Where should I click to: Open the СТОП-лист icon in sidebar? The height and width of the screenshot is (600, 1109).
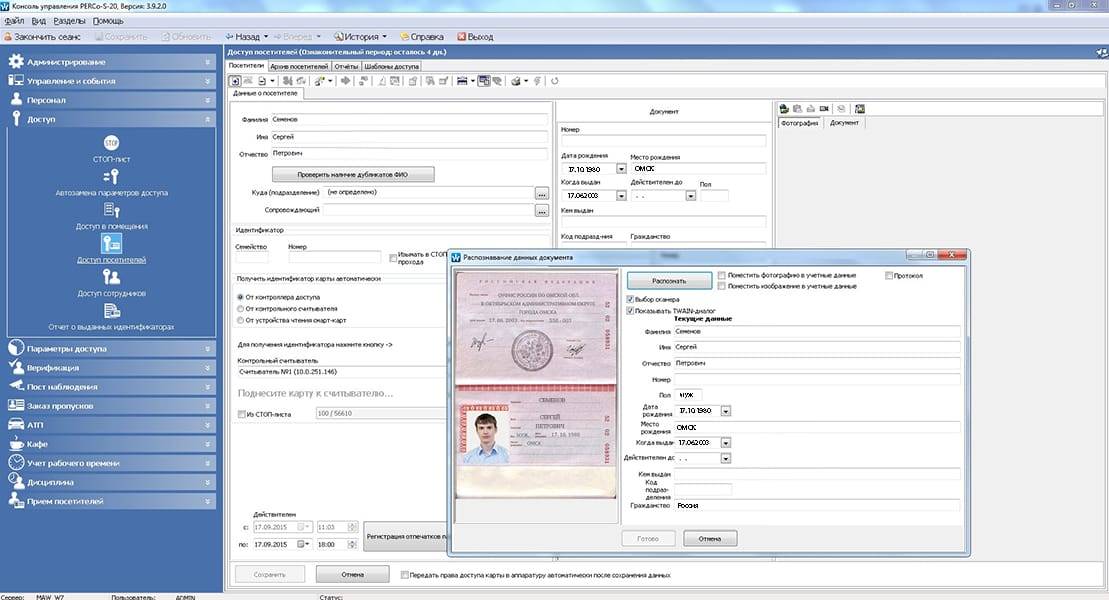(112, 142)
